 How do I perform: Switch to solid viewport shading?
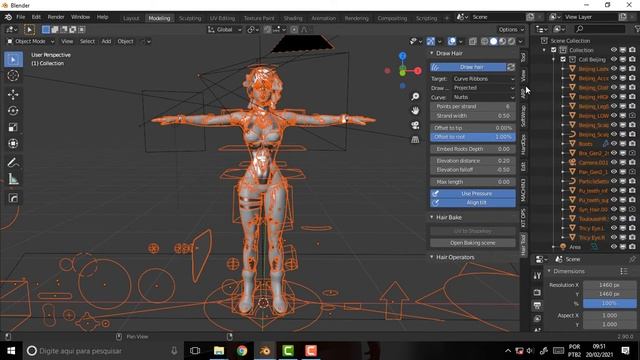[x=493, y=41]
